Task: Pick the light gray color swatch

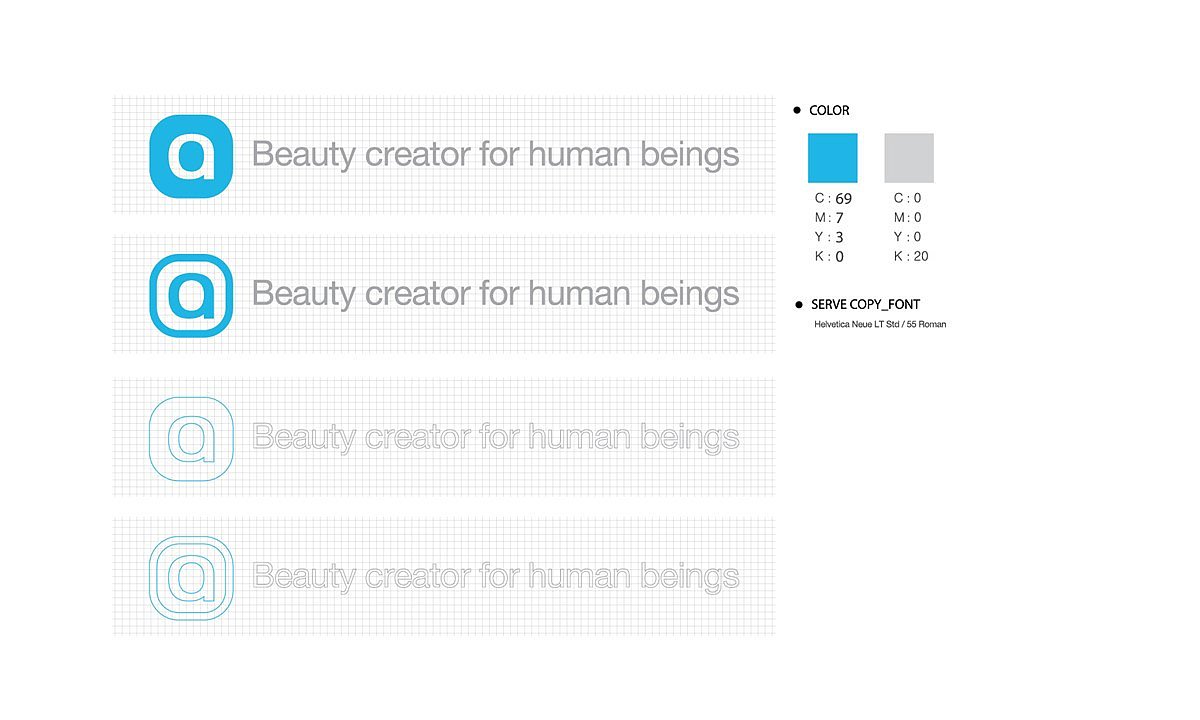Action: 908,158
